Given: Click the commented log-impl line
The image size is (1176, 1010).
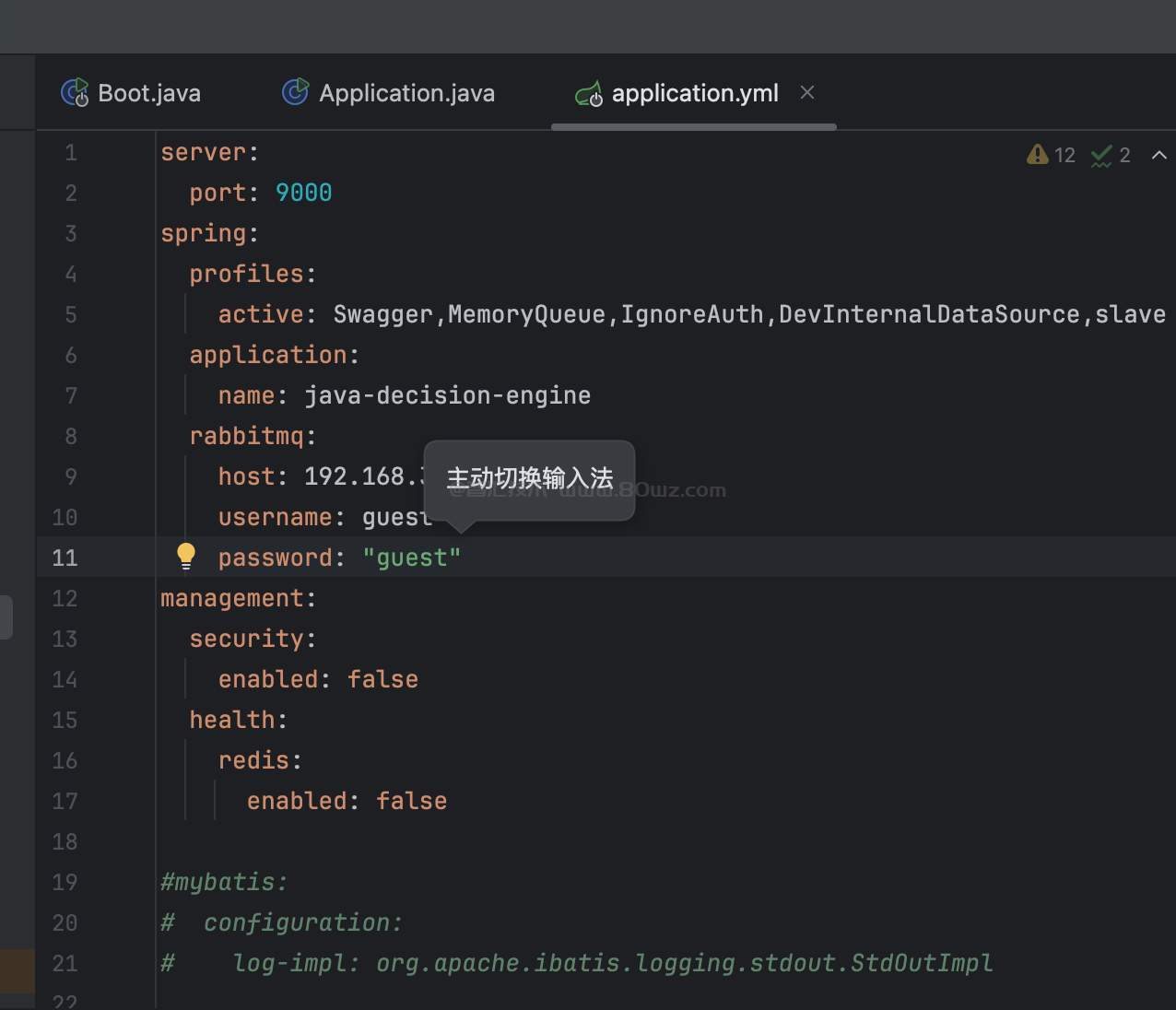Looking at the screenshot, I should (x=612, y=963).
